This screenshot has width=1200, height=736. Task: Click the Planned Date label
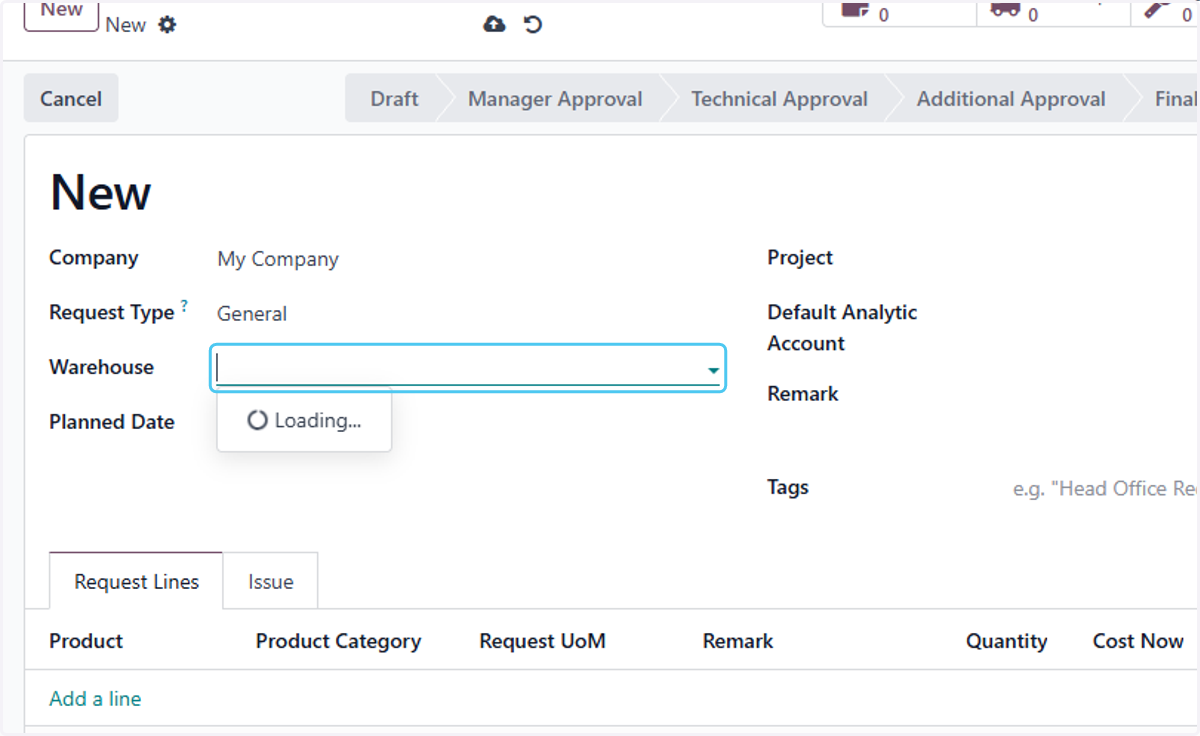click(112, 422)
